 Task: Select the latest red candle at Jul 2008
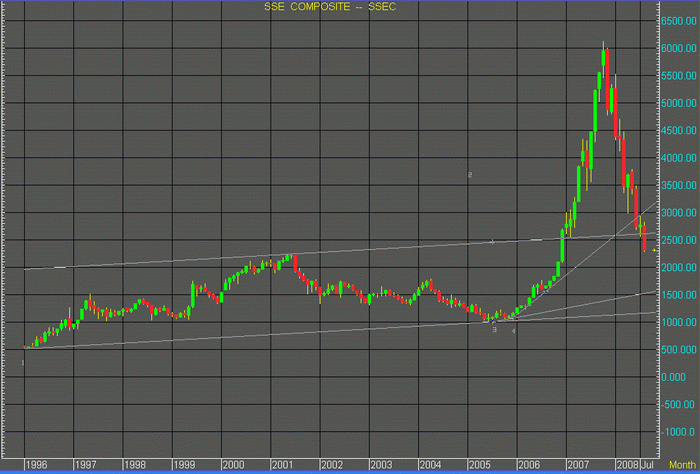[x=644, y=238]
